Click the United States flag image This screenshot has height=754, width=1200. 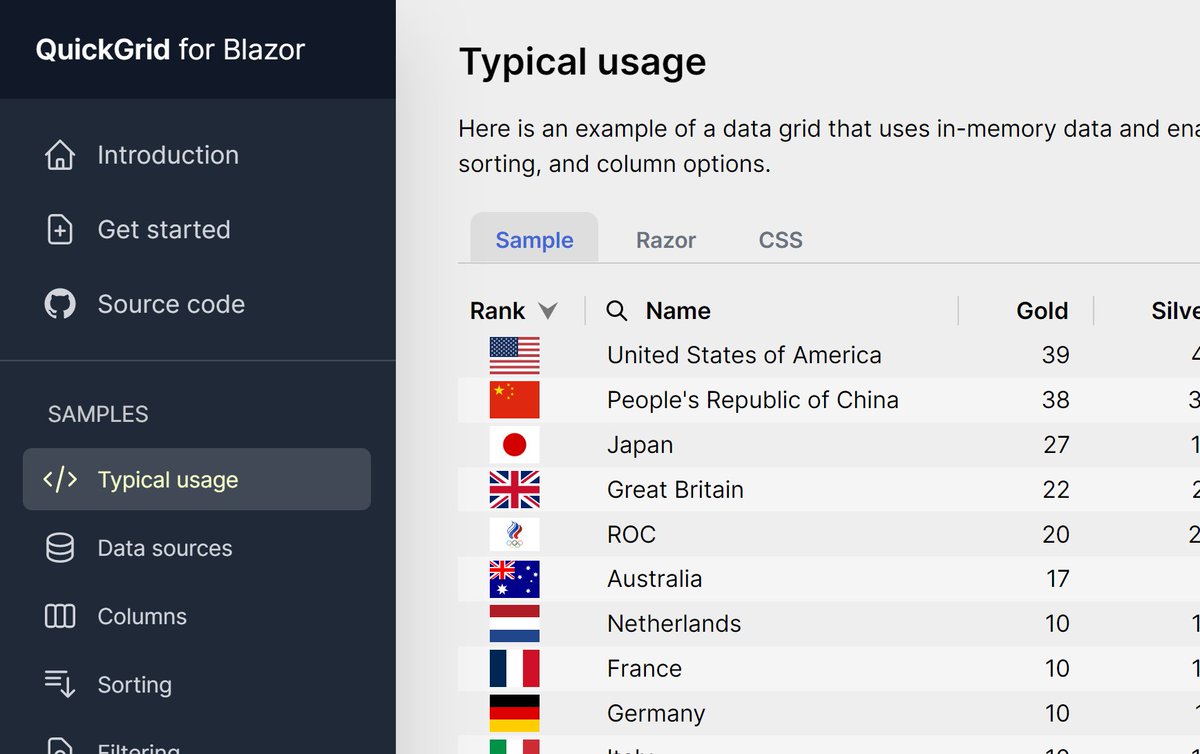coord(514,355)
